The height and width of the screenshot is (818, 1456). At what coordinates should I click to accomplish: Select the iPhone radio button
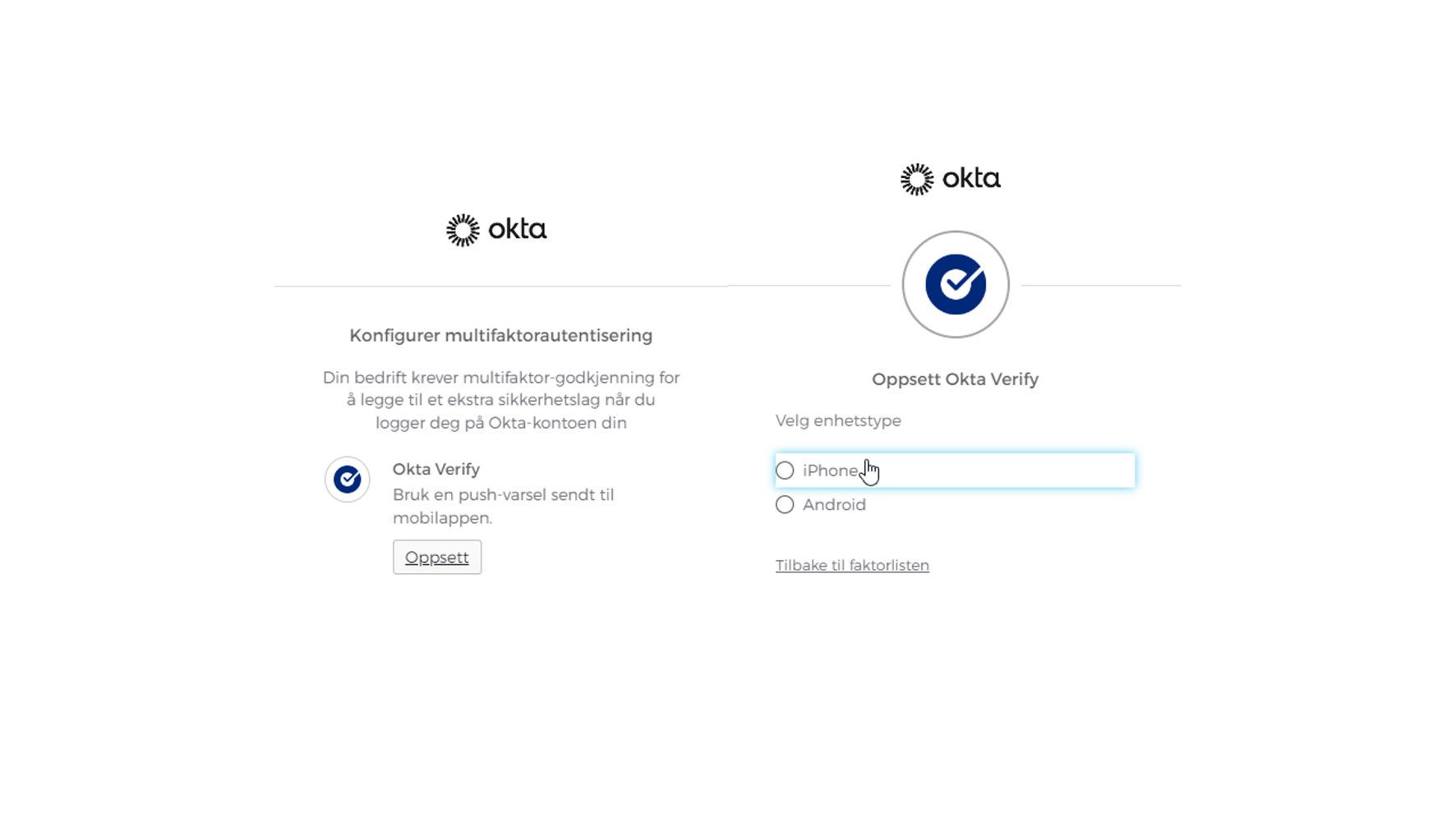pyautogui.click(x=785, y=471)
